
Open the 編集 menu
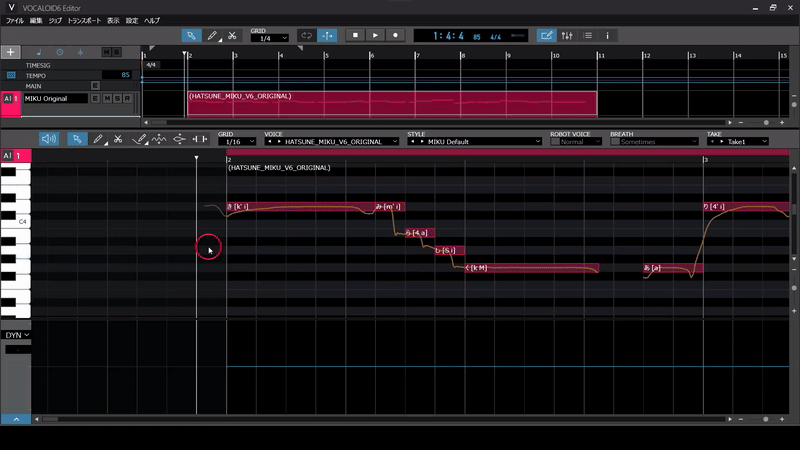[x=36, y=21]
